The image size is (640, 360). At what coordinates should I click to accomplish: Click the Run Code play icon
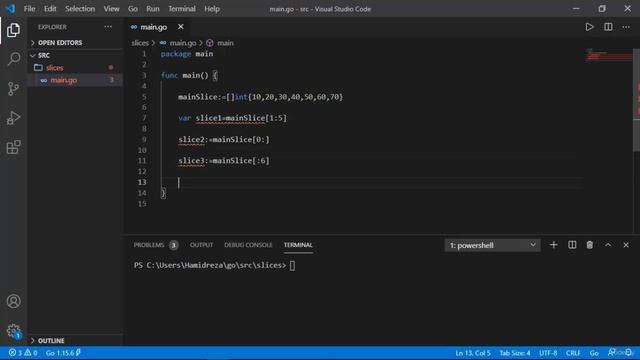tap(589, 27)
